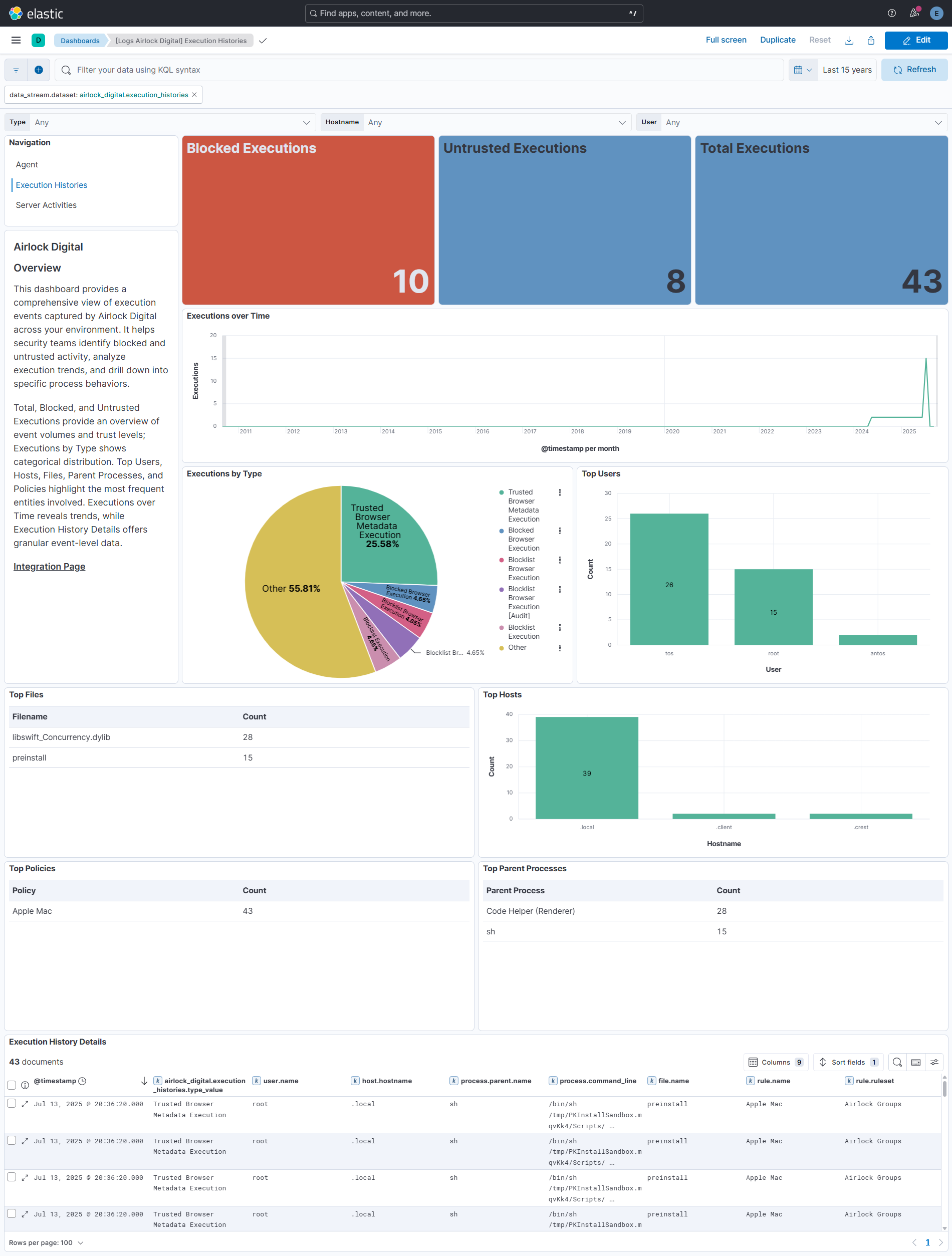Screen dimensions: 952x1256
Task: Toggle the select all rows checkbox
Action: pyautogui.click(x=12, y=1085)
